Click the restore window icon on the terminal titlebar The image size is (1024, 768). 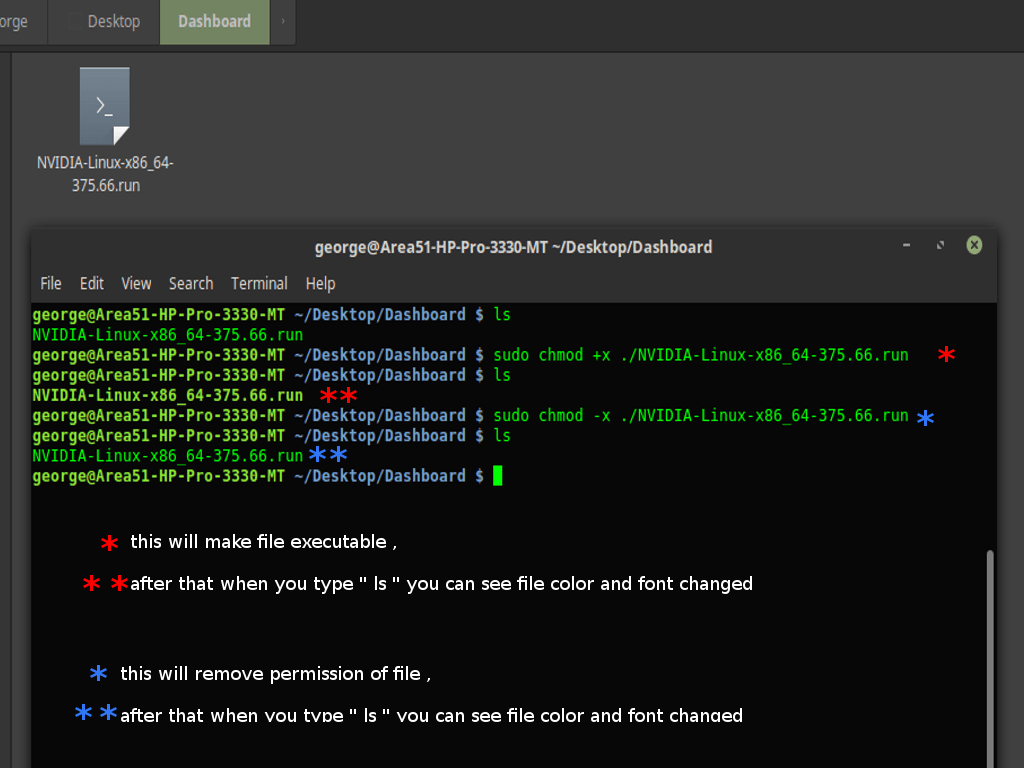(x=940, y=245)
